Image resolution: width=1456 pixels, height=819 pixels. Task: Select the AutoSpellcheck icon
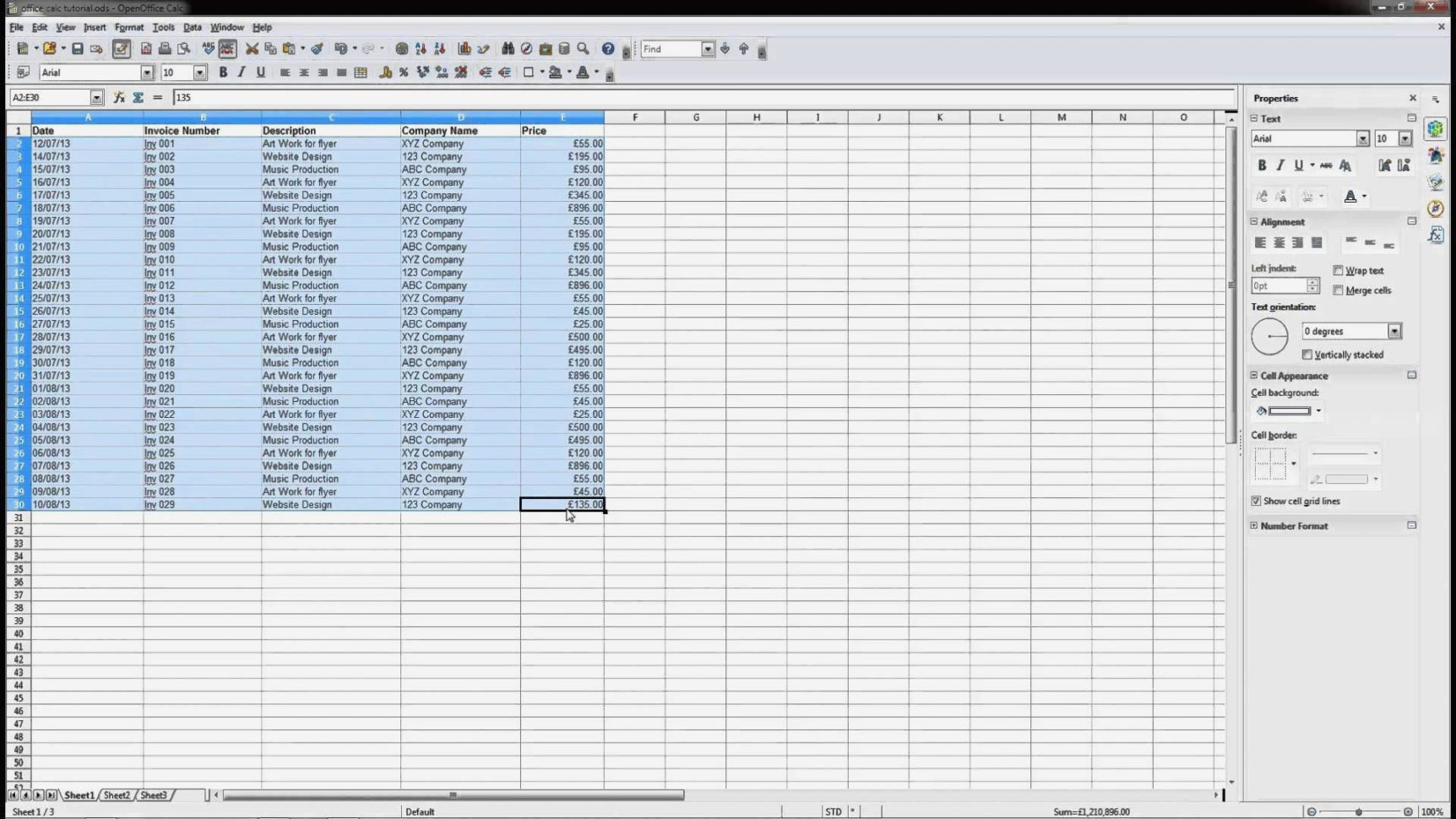[226, 48]
